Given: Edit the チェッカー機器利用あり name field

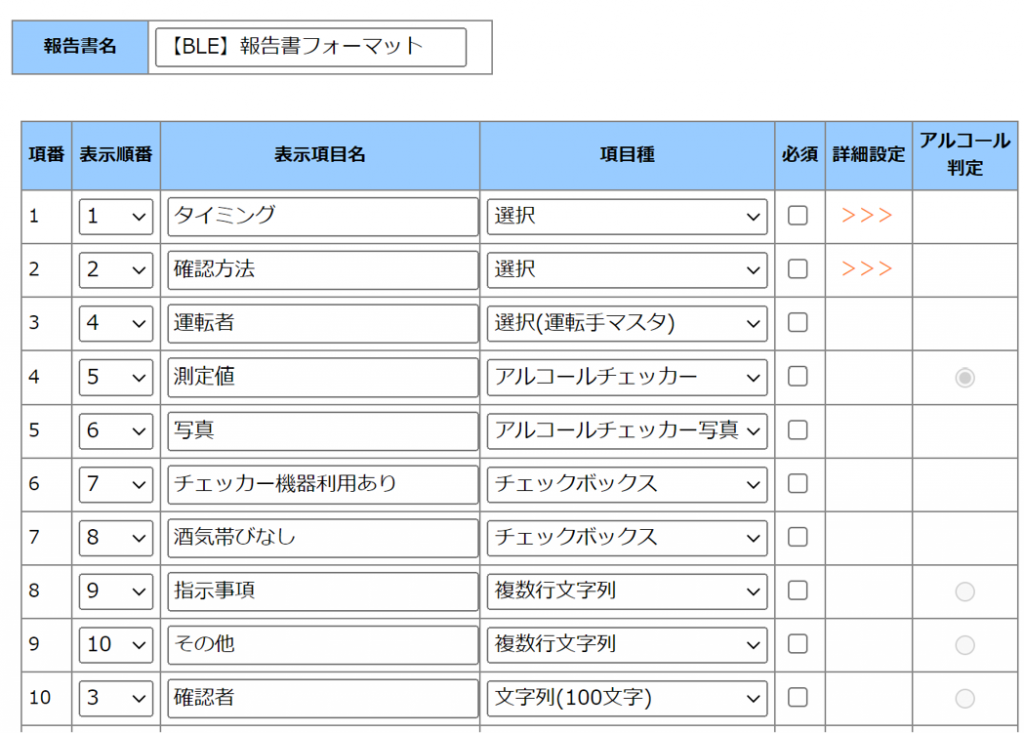Looking at the screenshot, I should click(x=323, y=484).
